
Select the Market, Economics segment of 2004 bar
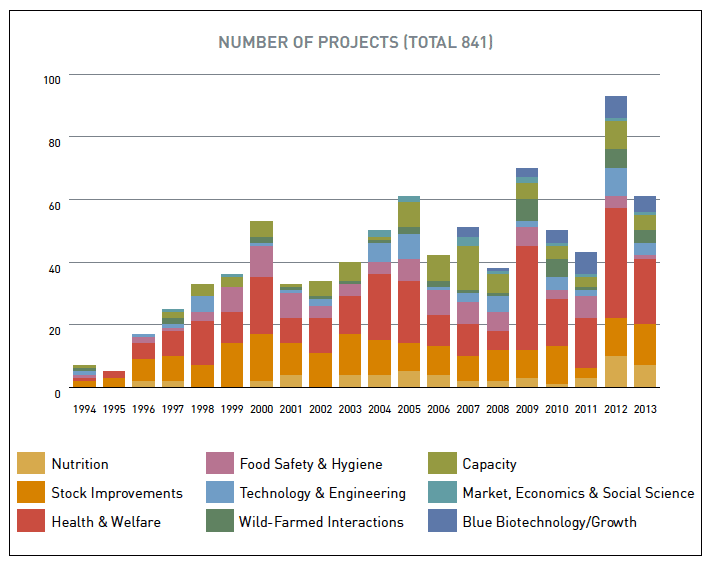(x=380, y=233)
